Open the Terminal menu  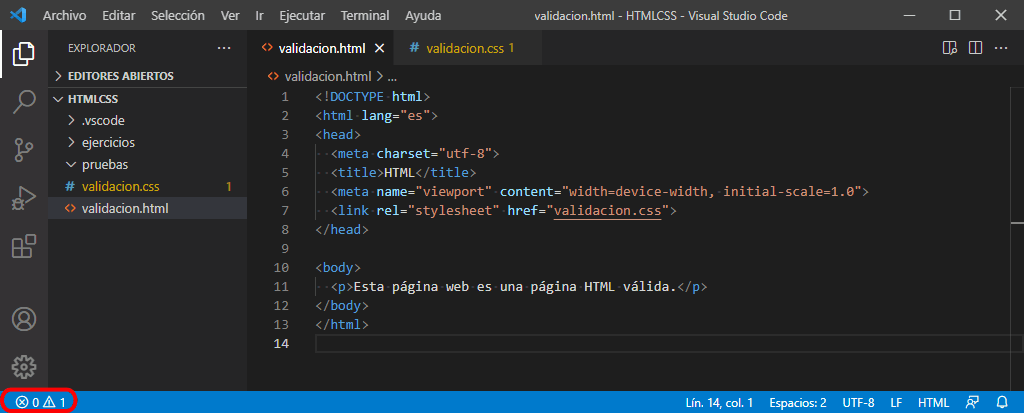click(x=365, y=16)
